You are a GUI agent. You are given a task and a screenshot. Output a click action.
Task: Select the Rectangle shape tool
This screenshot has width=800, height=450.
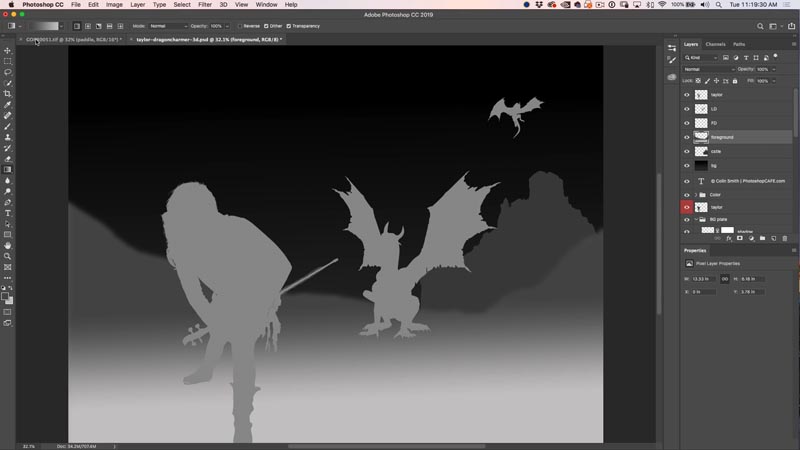pos(8,235)
